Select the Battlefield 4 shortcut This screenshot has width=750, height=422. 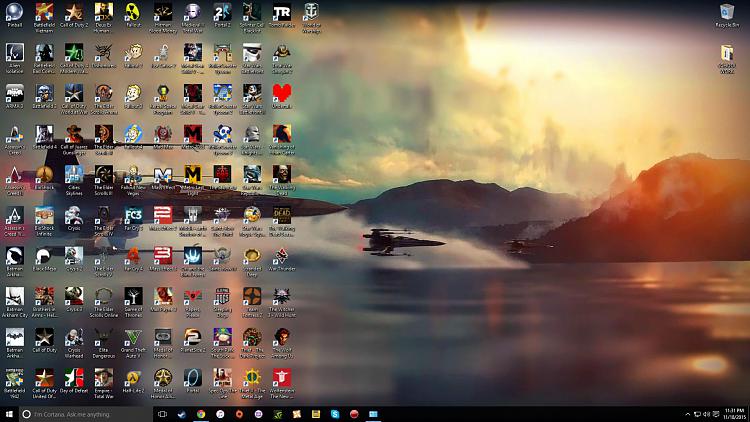(x=44, y=137)
